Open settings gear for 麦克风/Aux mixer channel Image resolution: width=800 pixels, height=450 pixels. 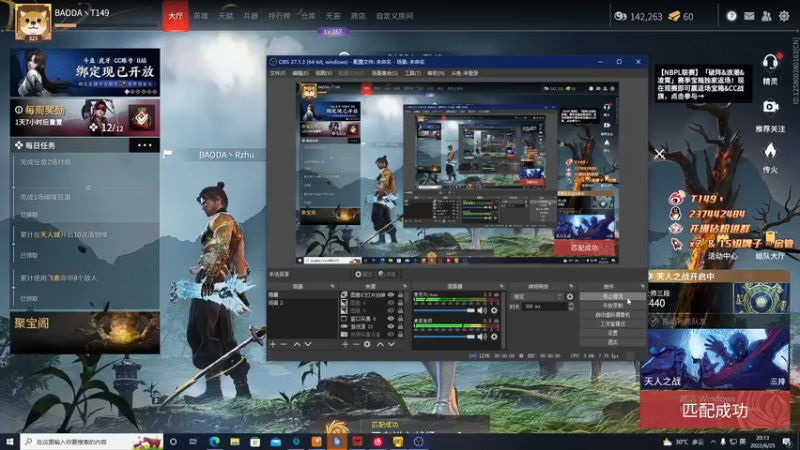pos(494,310)
